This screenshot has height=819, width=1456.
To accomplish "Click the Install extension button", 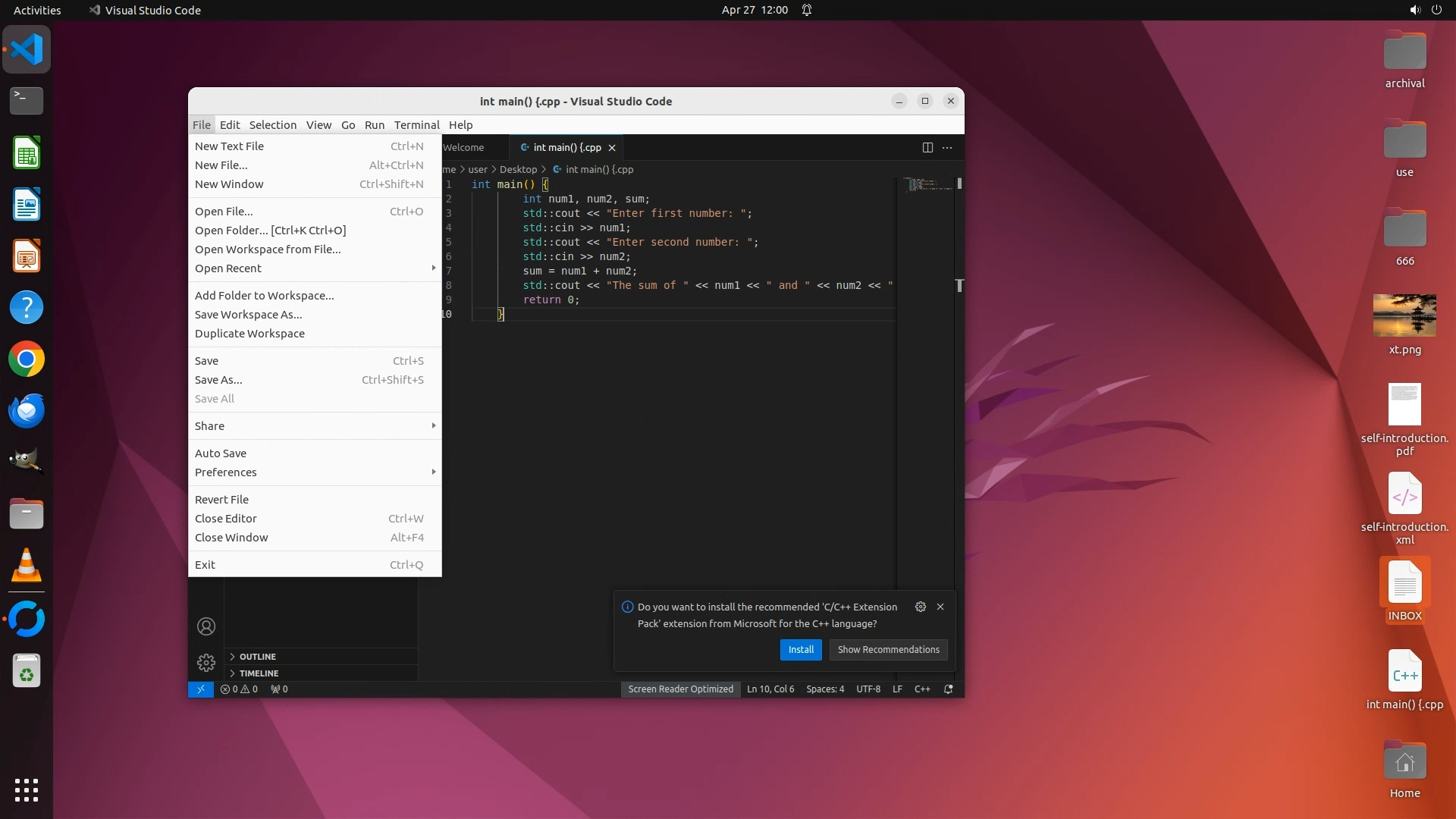I will tap(801, 650).
